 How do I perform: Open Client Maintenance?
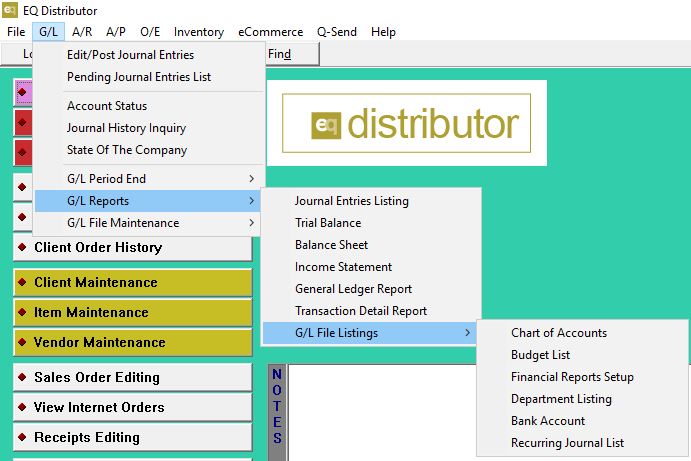click(133, 283)
